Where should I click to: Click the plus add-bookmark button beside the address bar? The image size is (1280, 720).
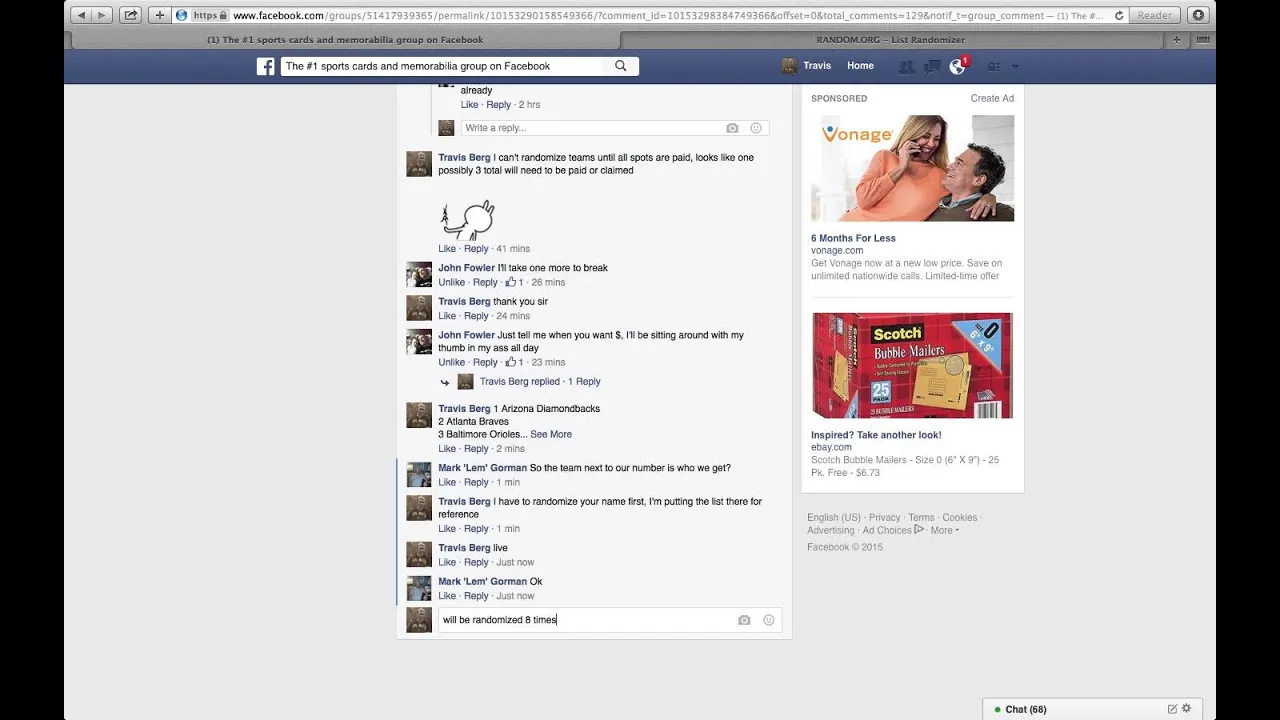click(x=159, y=15)
